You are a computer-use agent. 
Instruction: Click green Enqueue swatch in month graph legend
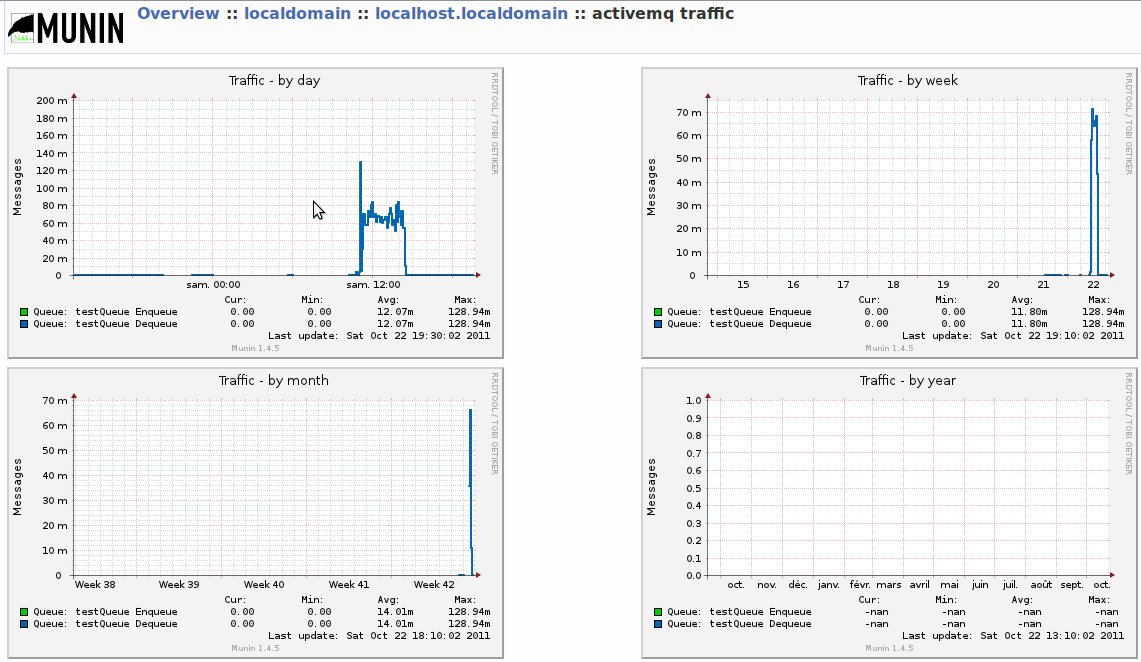tap(24, 611)
